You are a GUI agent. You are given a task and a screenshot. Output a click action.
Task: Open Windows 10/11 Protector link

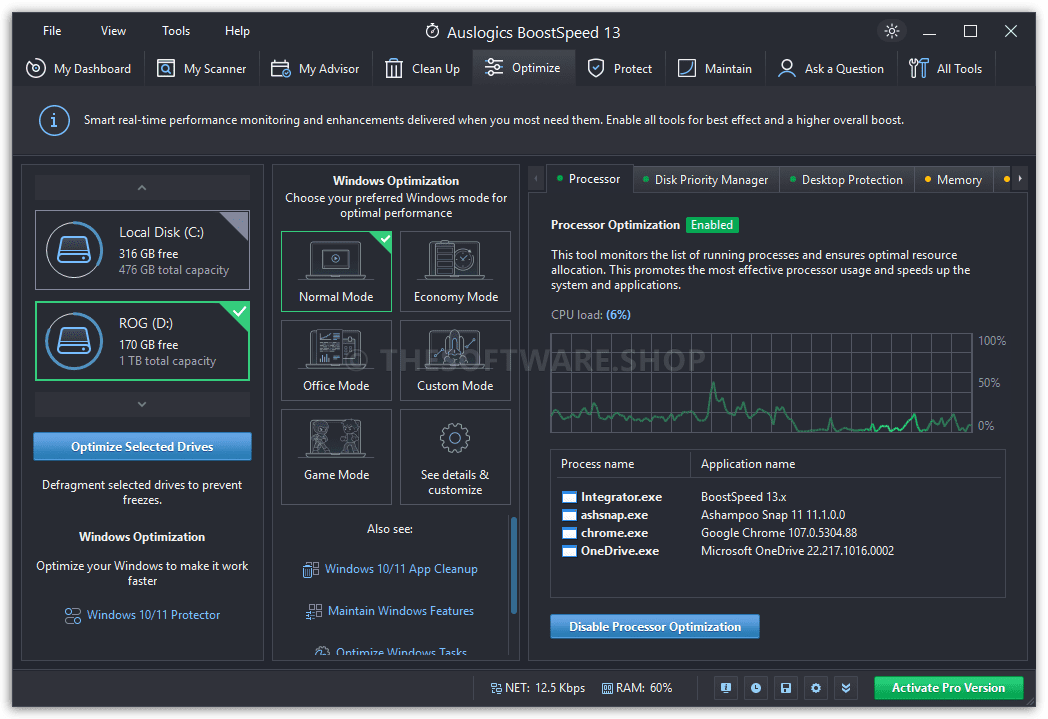(x=153, y=615)
